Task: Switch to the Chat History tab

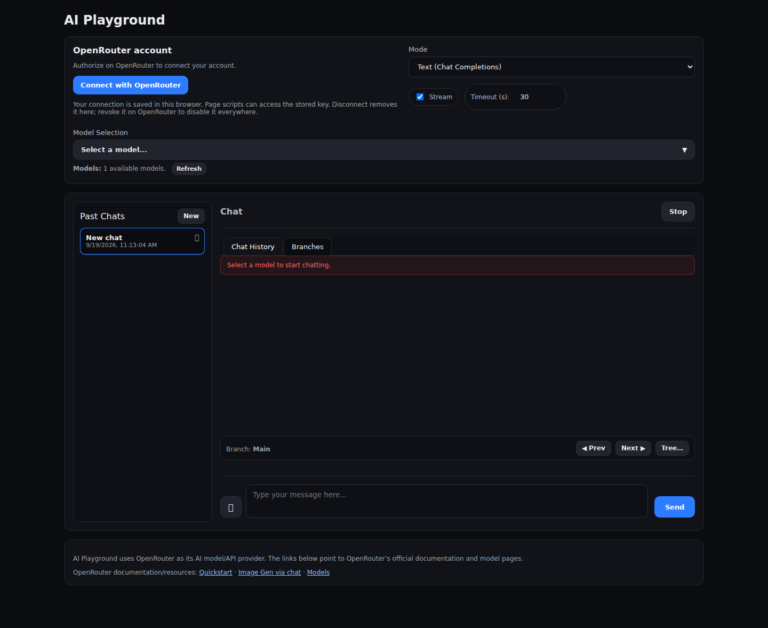Action: pos(253,246)
